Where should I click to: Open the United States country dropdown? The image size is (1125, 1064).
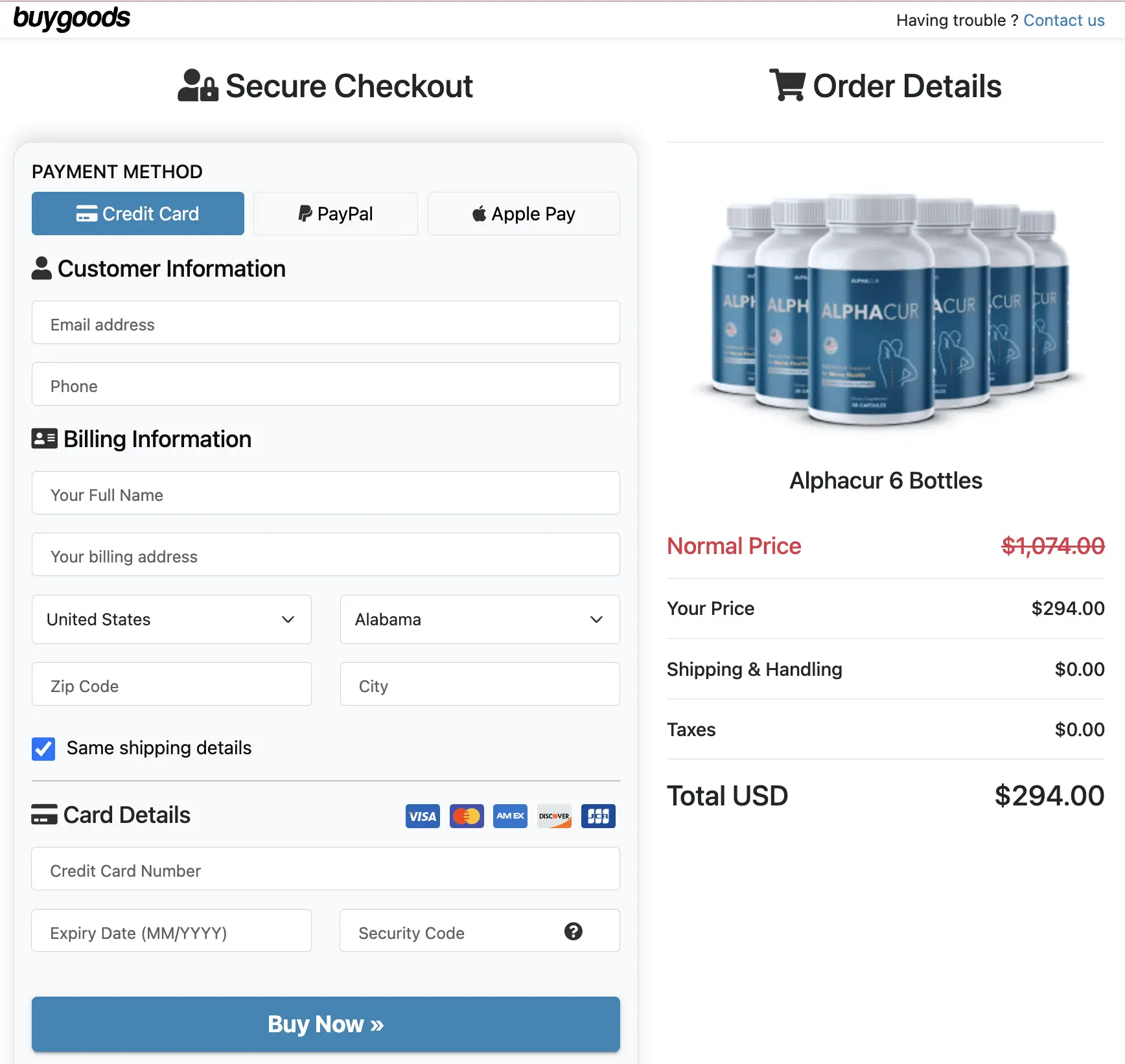[172, 619]
